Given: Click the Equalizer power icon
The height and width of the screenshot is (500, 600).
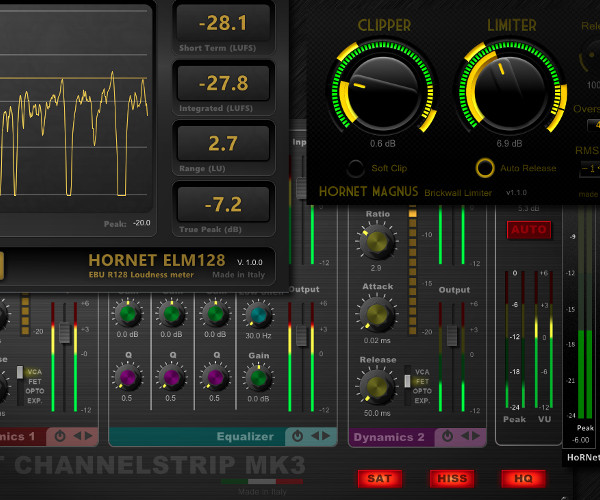Looking at the screenshot, I should point(297,436).
